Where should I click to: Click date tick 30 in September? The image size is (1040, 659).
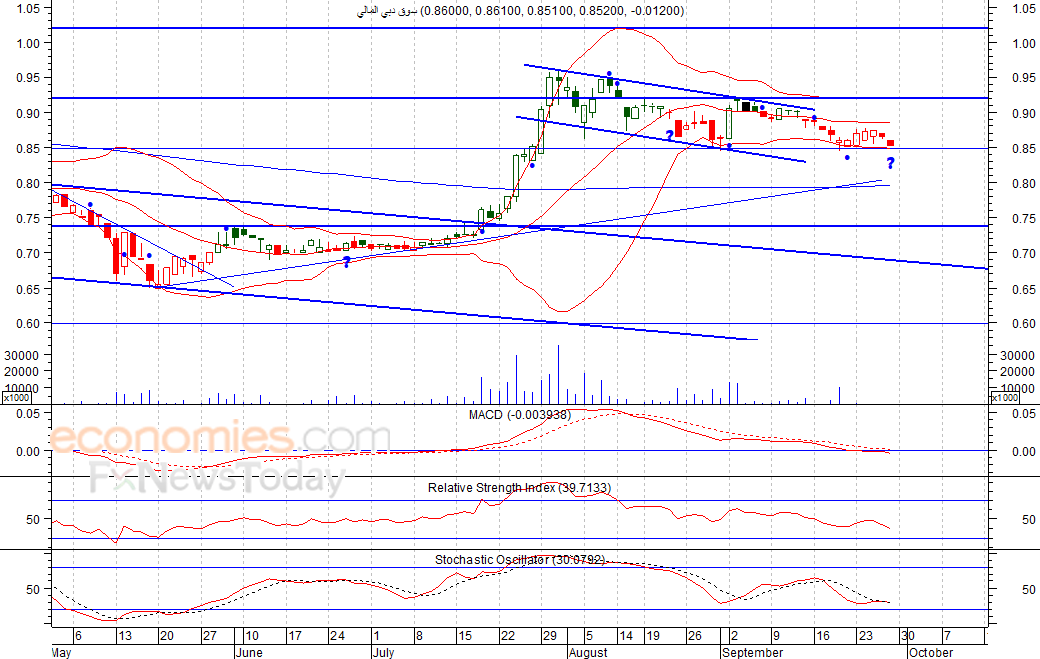point(907,636)
